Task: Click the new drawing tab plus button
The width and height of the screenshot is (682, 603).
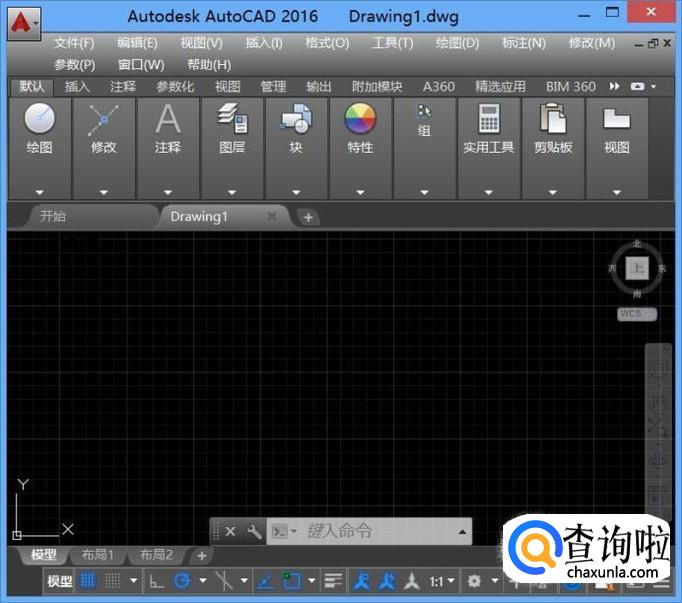Action: (308, 217)
